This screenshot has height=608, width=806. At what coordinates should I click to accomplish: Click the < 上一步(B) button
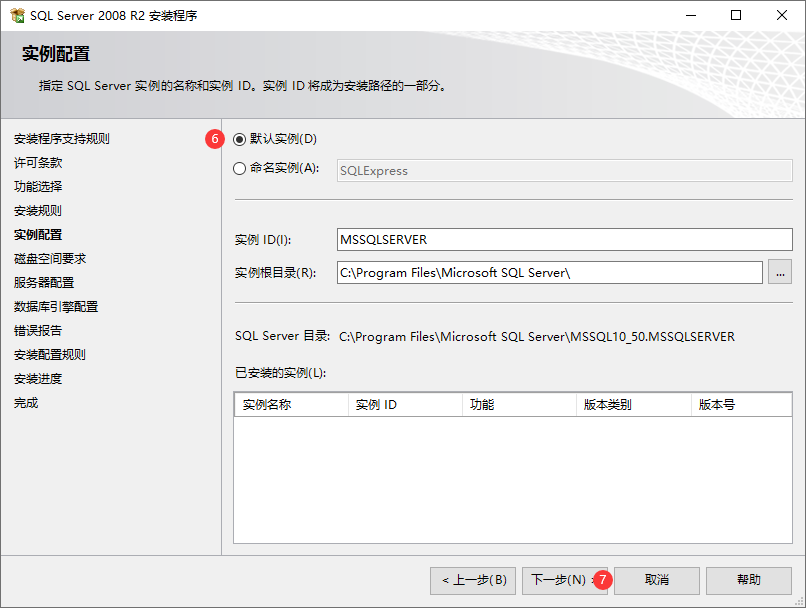pos(473,581)
